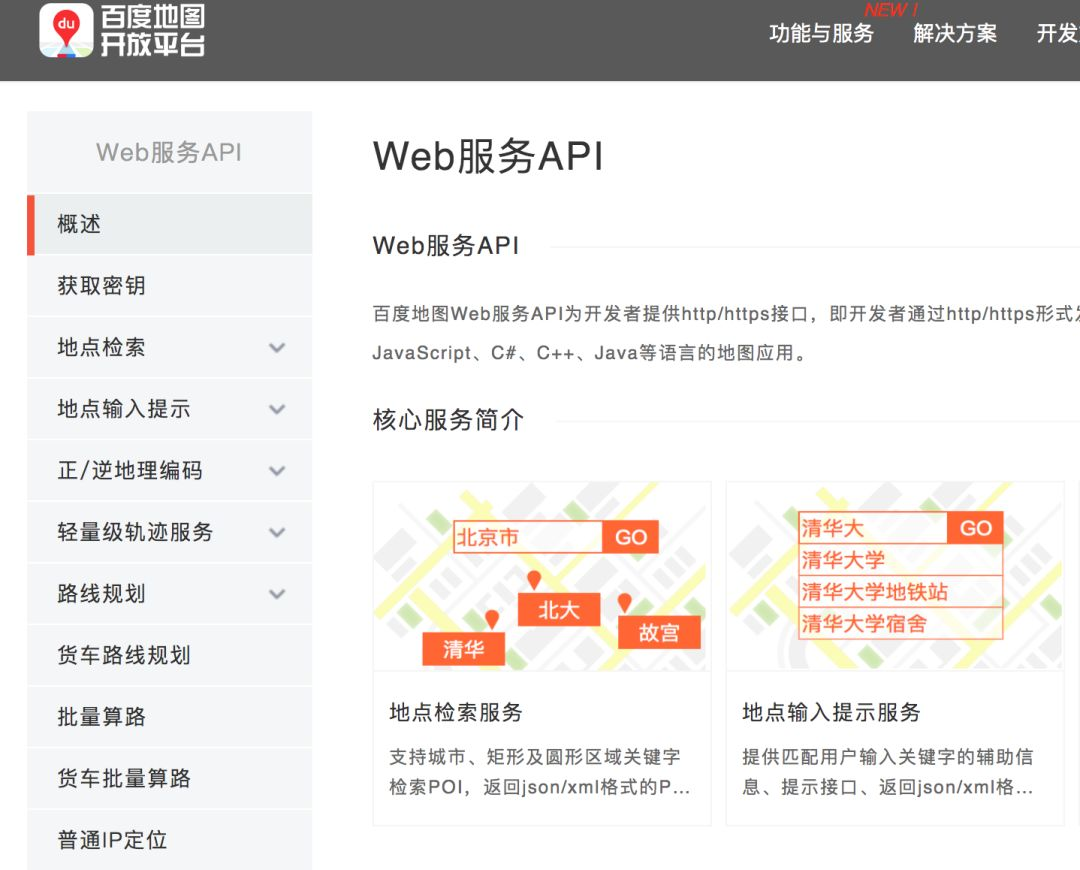This screenshot has height=870, width=1080.
Task: Click the Web服务API sidebar header
Action: 169,152
